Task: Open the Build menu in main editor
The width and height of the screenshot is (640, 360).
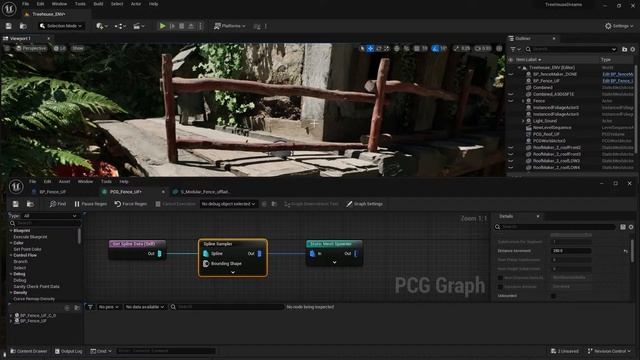Action: pos(98,4)
